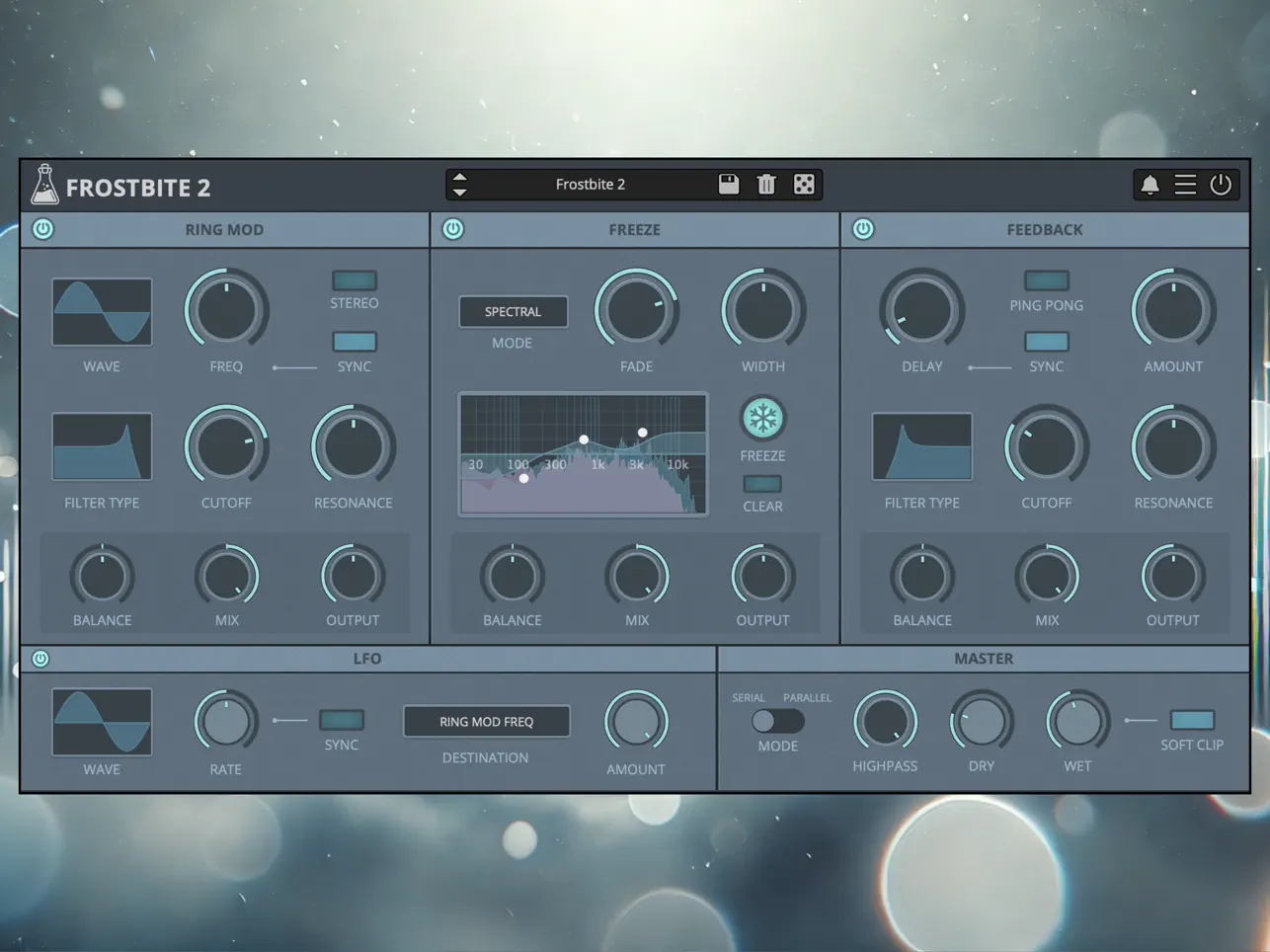This screenshot has height=952, width=1270.
Task: Click the Ring Mod Freq knob
Action: [x=226, y=310]
